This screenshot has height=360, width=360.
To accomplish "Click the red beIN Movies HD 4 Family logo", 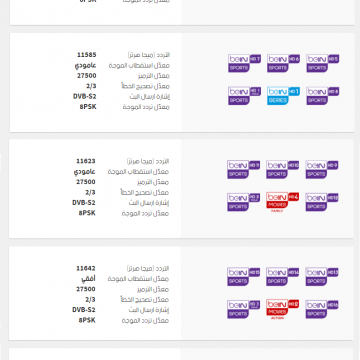I will point(282,203).
